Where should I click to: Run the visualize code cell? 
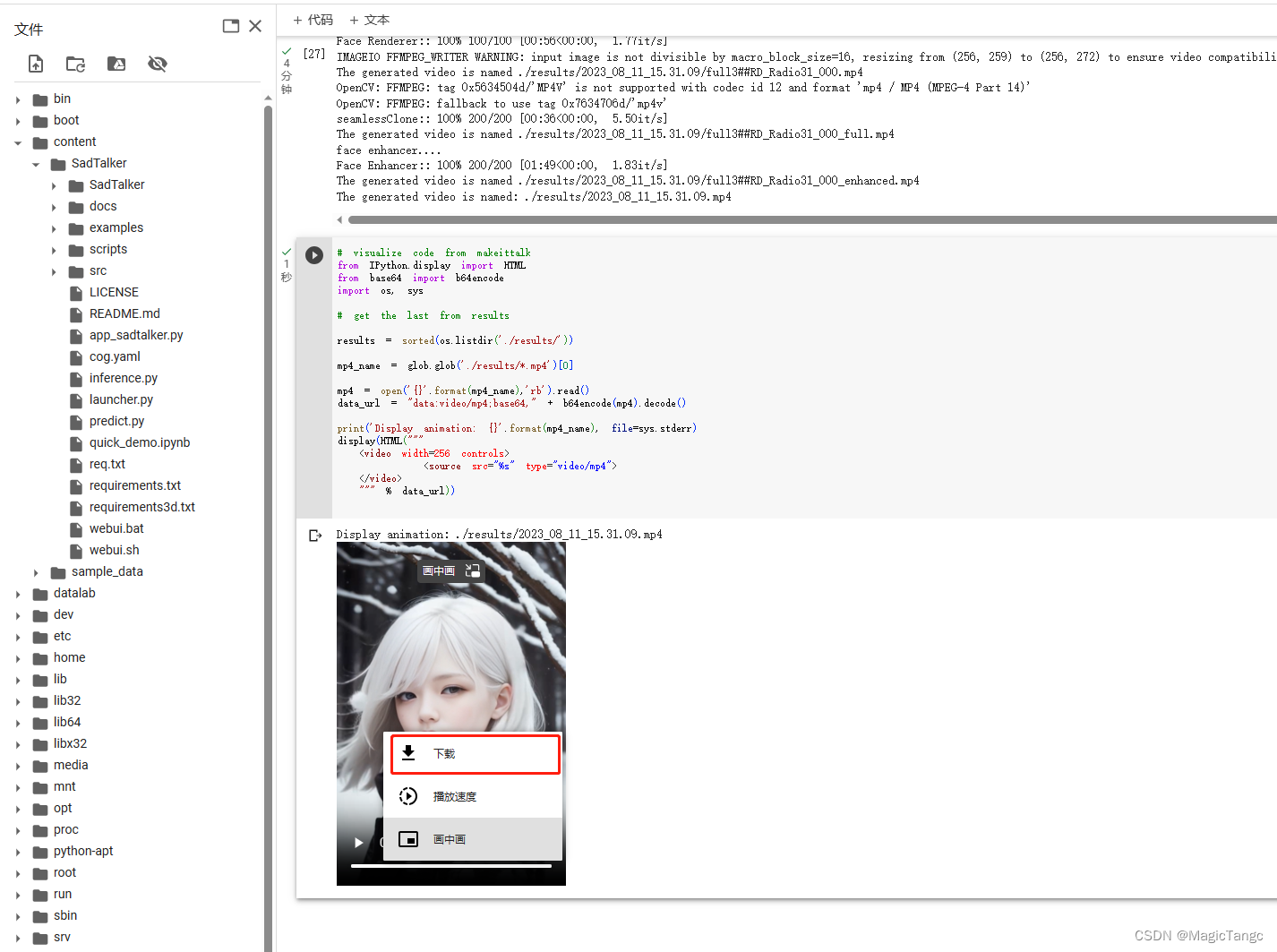(x=314, y=255)
